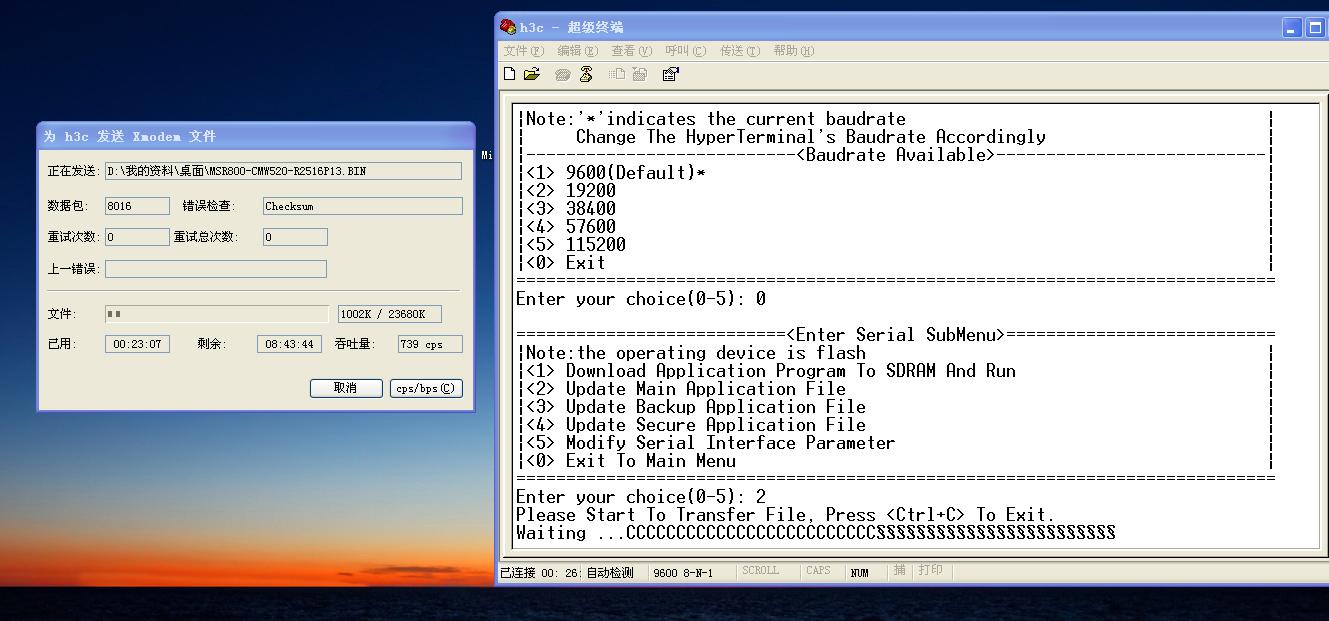1329x621 pixels.
Task: Click the 正在发送 file path field
Action: pos(283,171)
